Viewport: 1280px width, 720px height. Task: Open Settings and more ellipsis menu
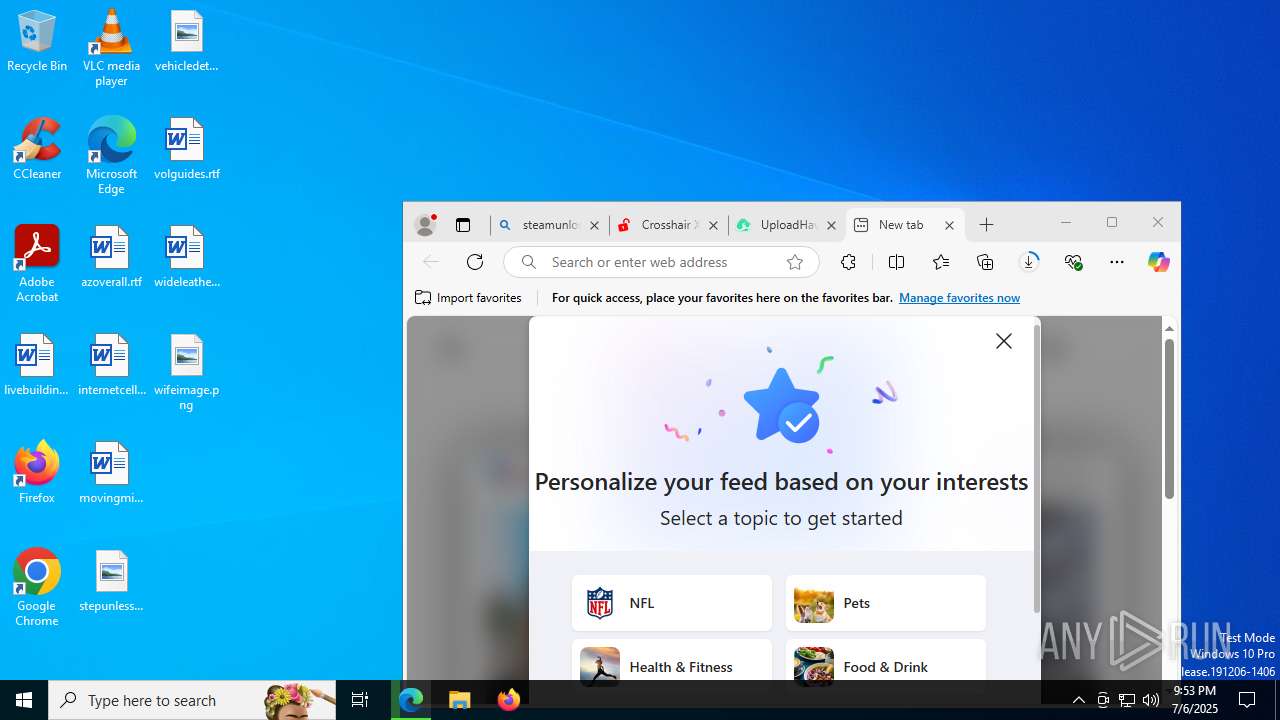coord(1117,262)
